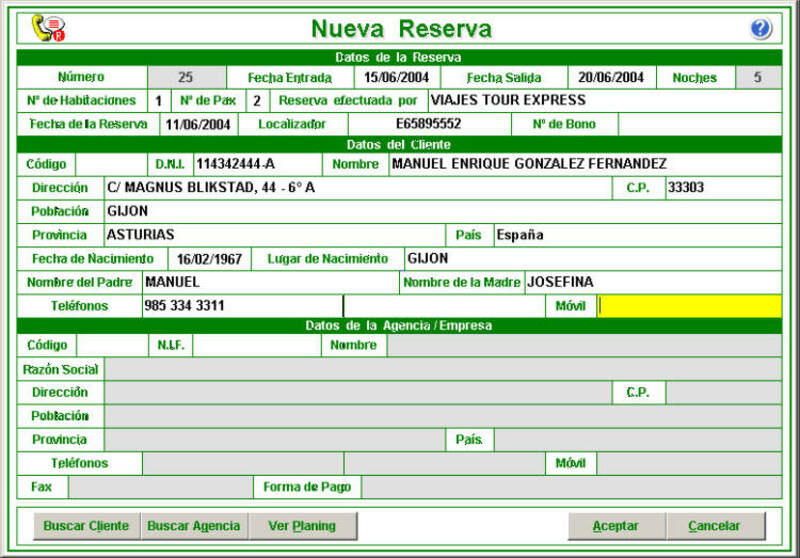Image resolution: width=800 pixels, height=558 pixels.
Task: Click the telephone reservation icon
Action: 47,28
